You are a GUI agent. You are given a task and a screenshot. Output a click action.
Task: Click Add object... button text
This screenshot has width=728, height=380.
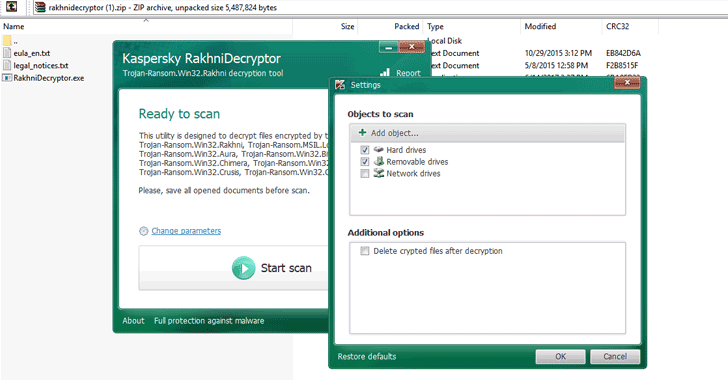395,133
